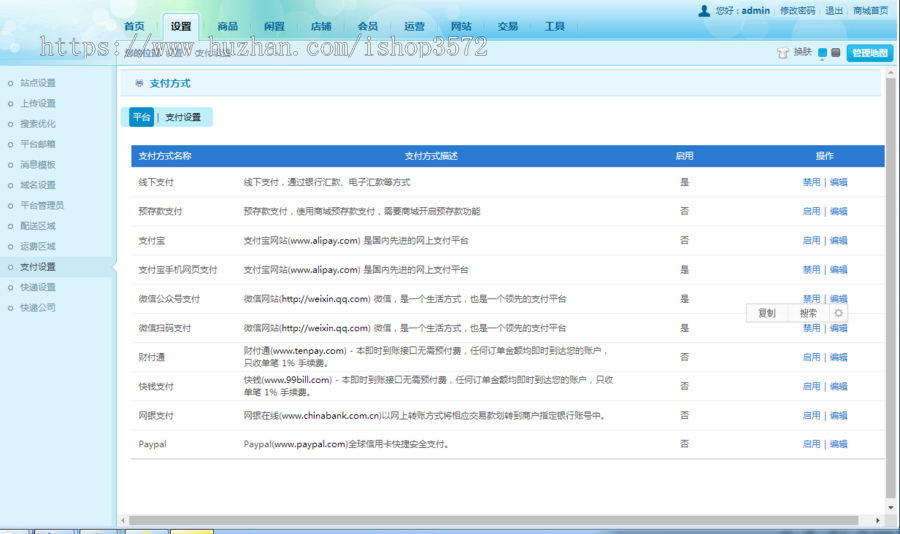
Task: Edit the 预存款支付 payment method
Action: [839, 211]
